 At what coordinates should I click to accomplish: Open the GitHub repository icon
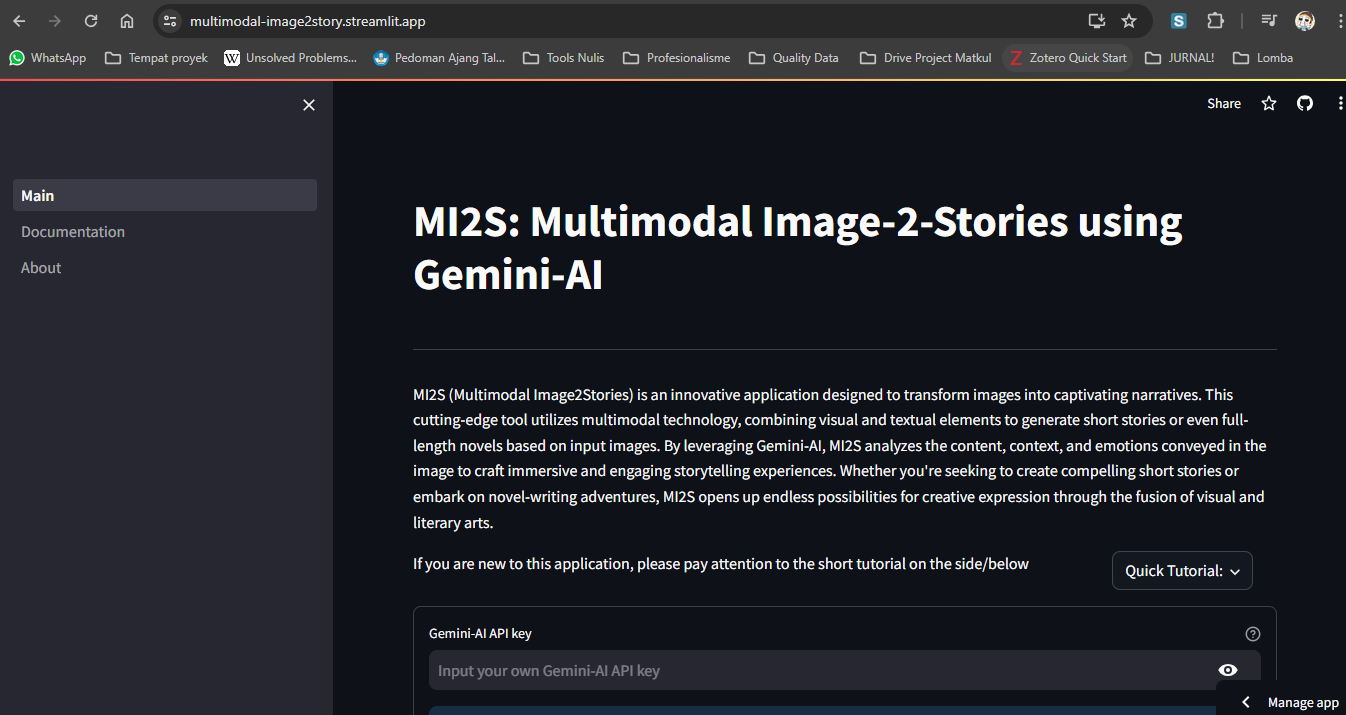1305,103
